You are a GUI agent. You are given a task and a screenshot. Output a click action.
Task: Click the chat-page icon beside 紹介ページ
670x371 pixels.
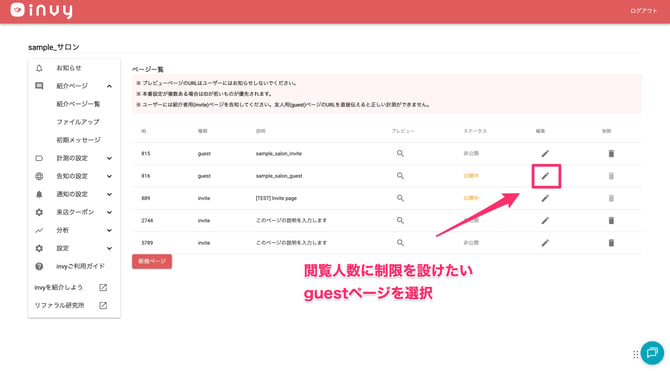tap(39, 86)
